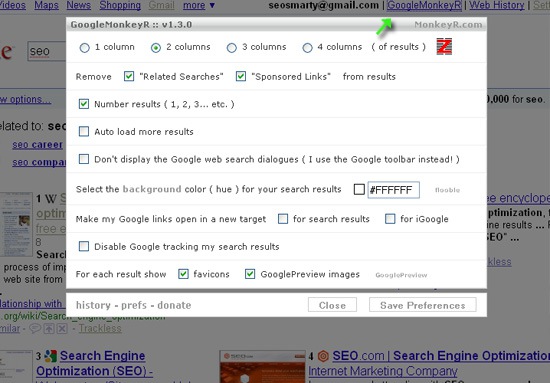Visit MonkeyR.com link in dialog header

click(448, 25)
